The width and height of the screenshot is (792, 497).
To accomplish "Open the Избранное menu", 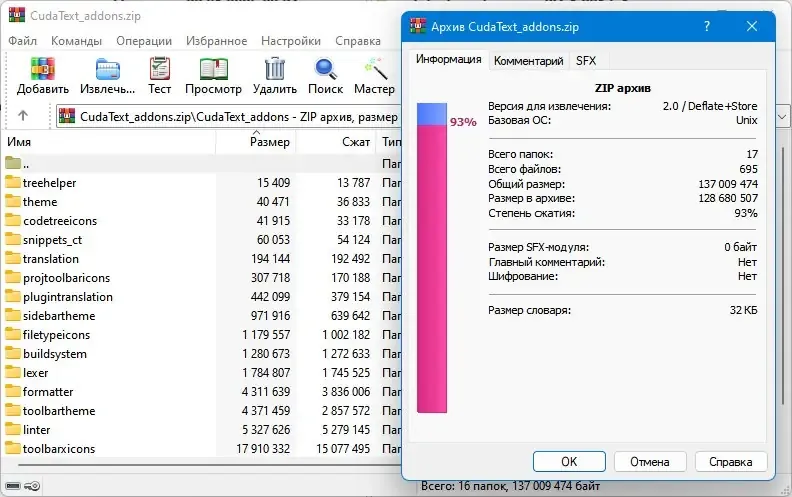I will pos(216,41).
